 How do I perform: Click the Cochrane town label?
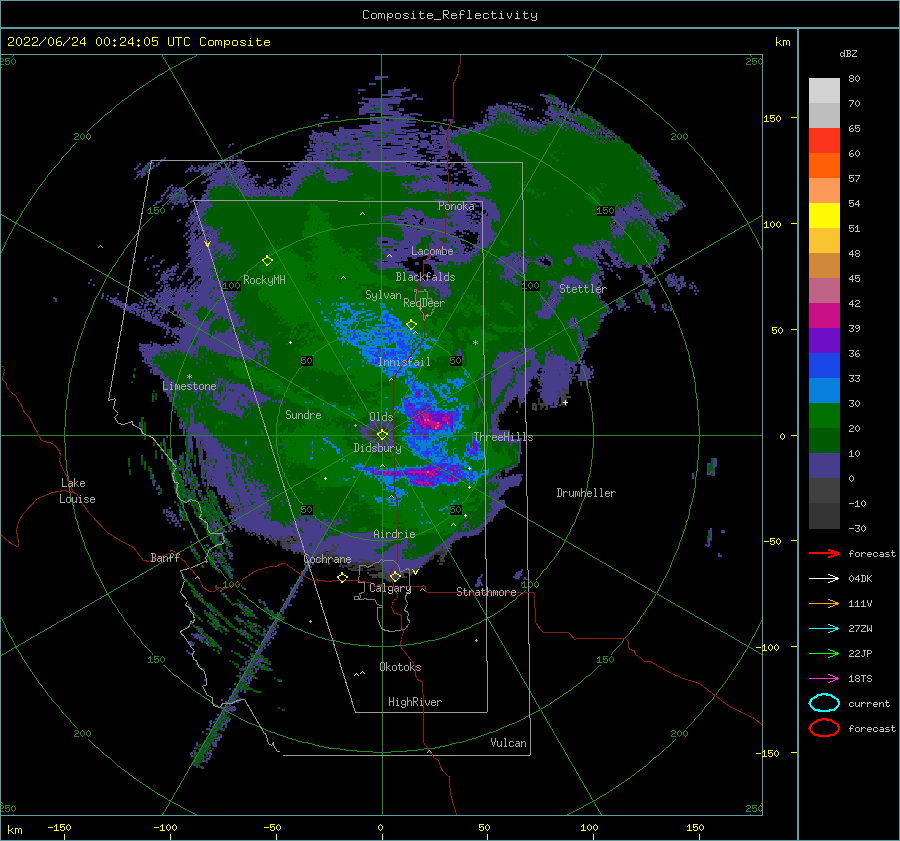tap(327, 559)
